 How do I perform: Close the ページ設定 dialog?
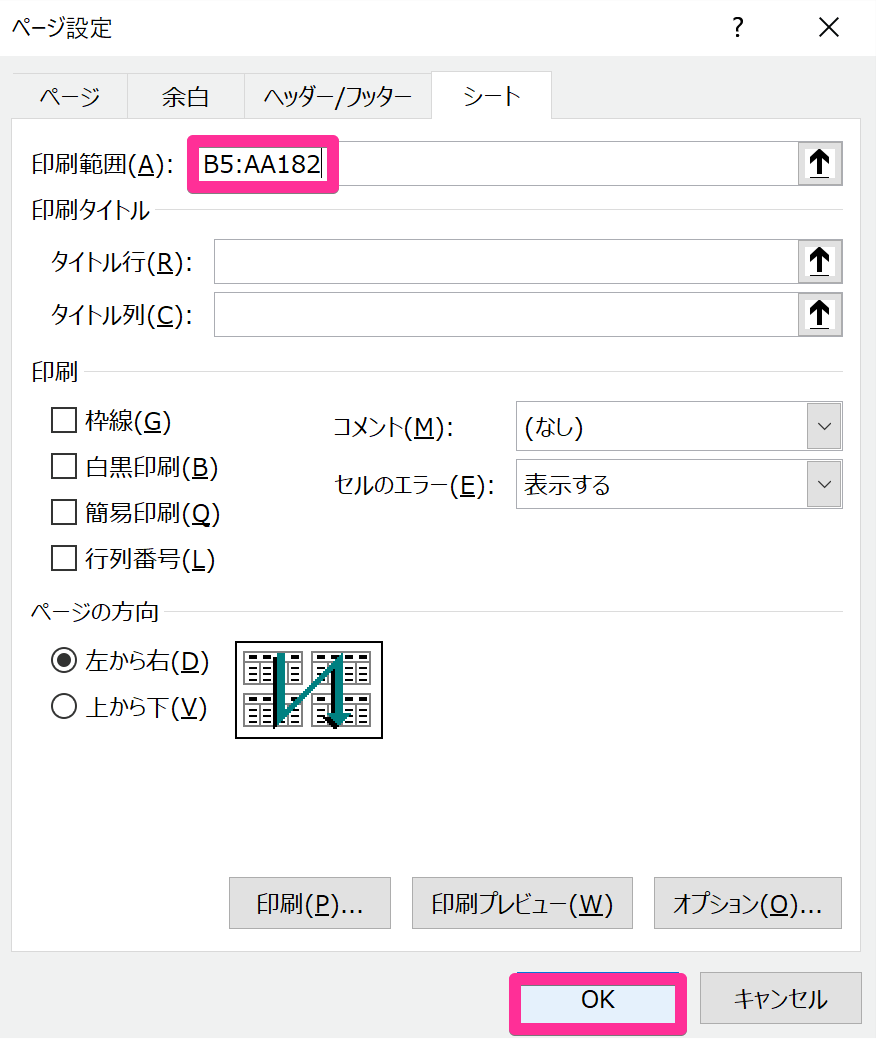[x=828, y=28]
